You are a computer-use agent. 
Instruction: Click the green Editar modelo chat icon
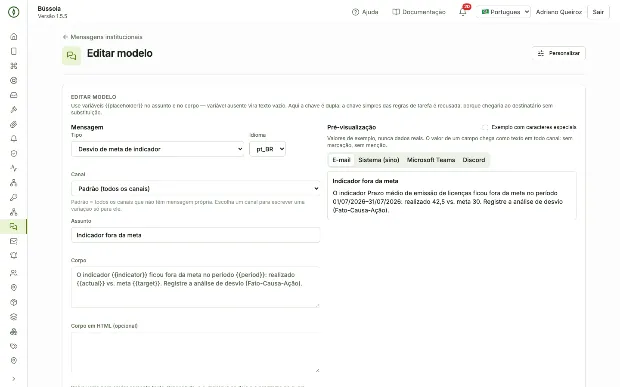pos(72,56)
